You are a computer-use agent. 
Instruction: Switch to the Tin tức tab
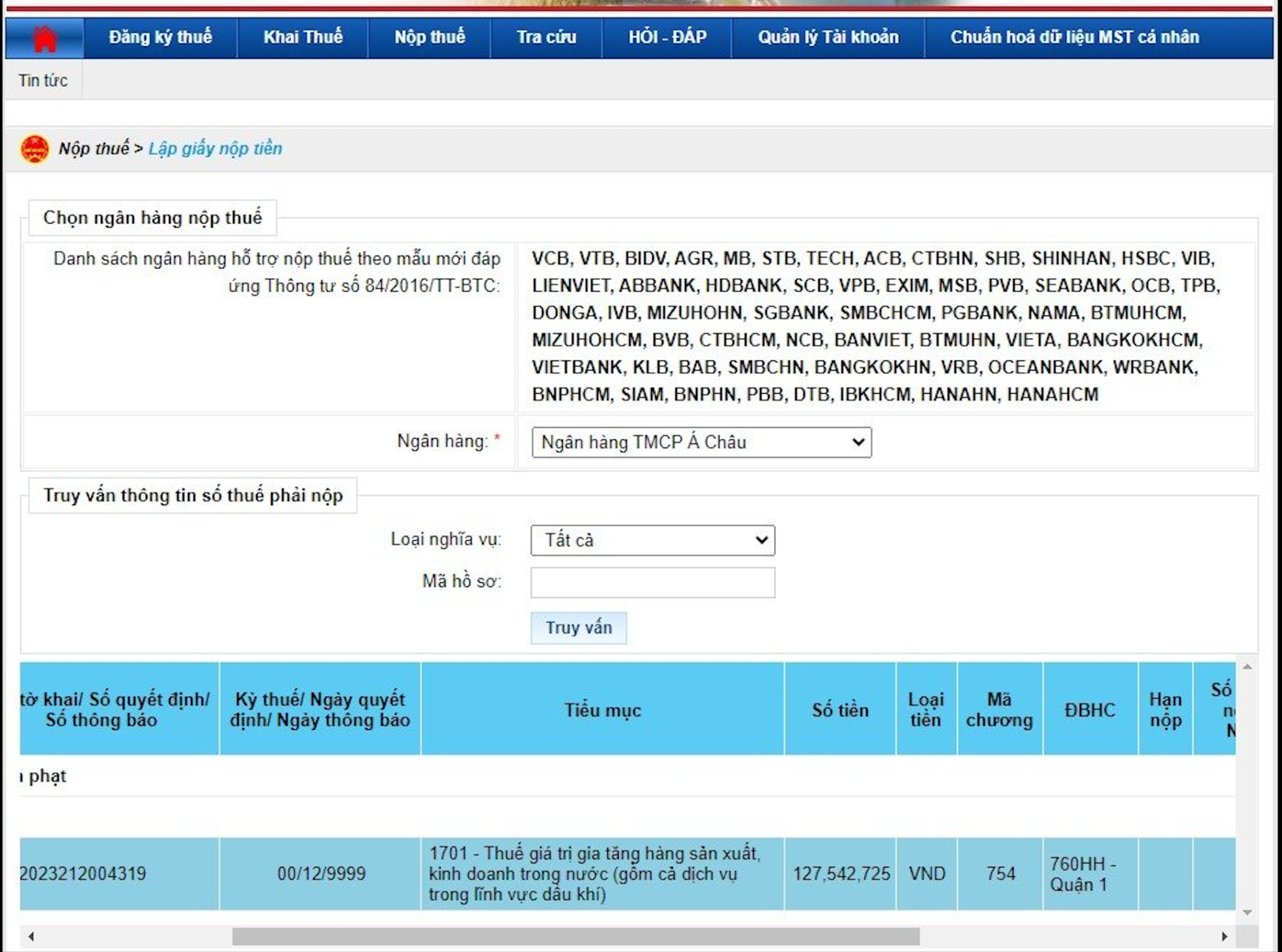pos(43,81)
